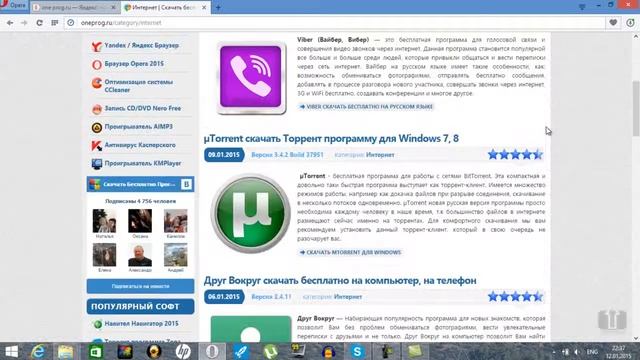The width and height of the screenshot is (640, 360).
Task: Open HP application from taskbar
Action: [183, 351]
